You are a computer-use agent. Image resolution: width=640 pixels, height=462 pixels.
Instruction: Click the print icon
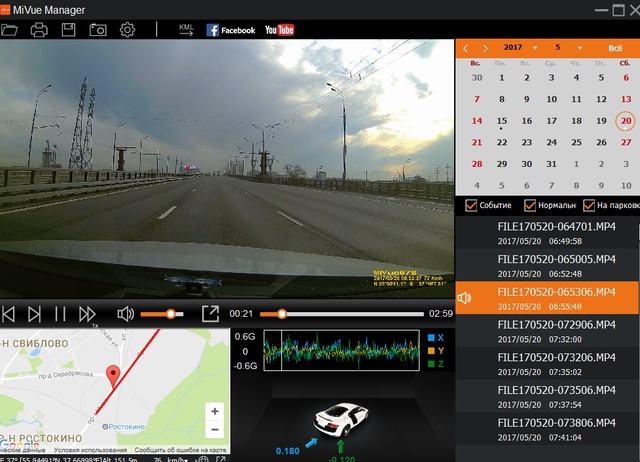click(39, 30)
